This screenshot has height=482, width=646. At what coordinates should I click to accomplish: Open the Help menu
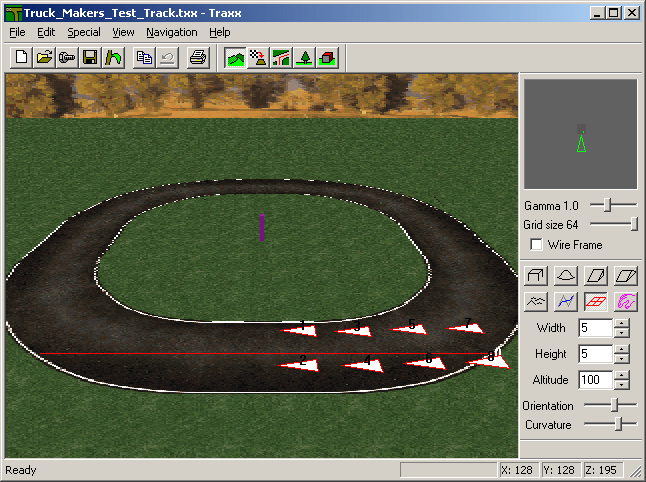(220, 32)
